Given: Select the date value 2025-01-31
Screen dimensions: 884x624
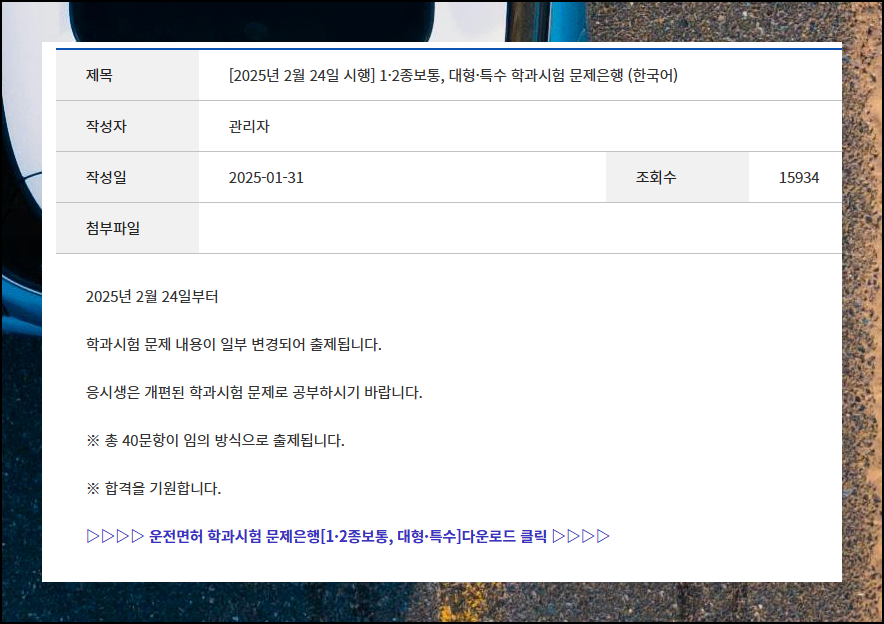Looking at the screenshot, I should [x=266, y=178].
